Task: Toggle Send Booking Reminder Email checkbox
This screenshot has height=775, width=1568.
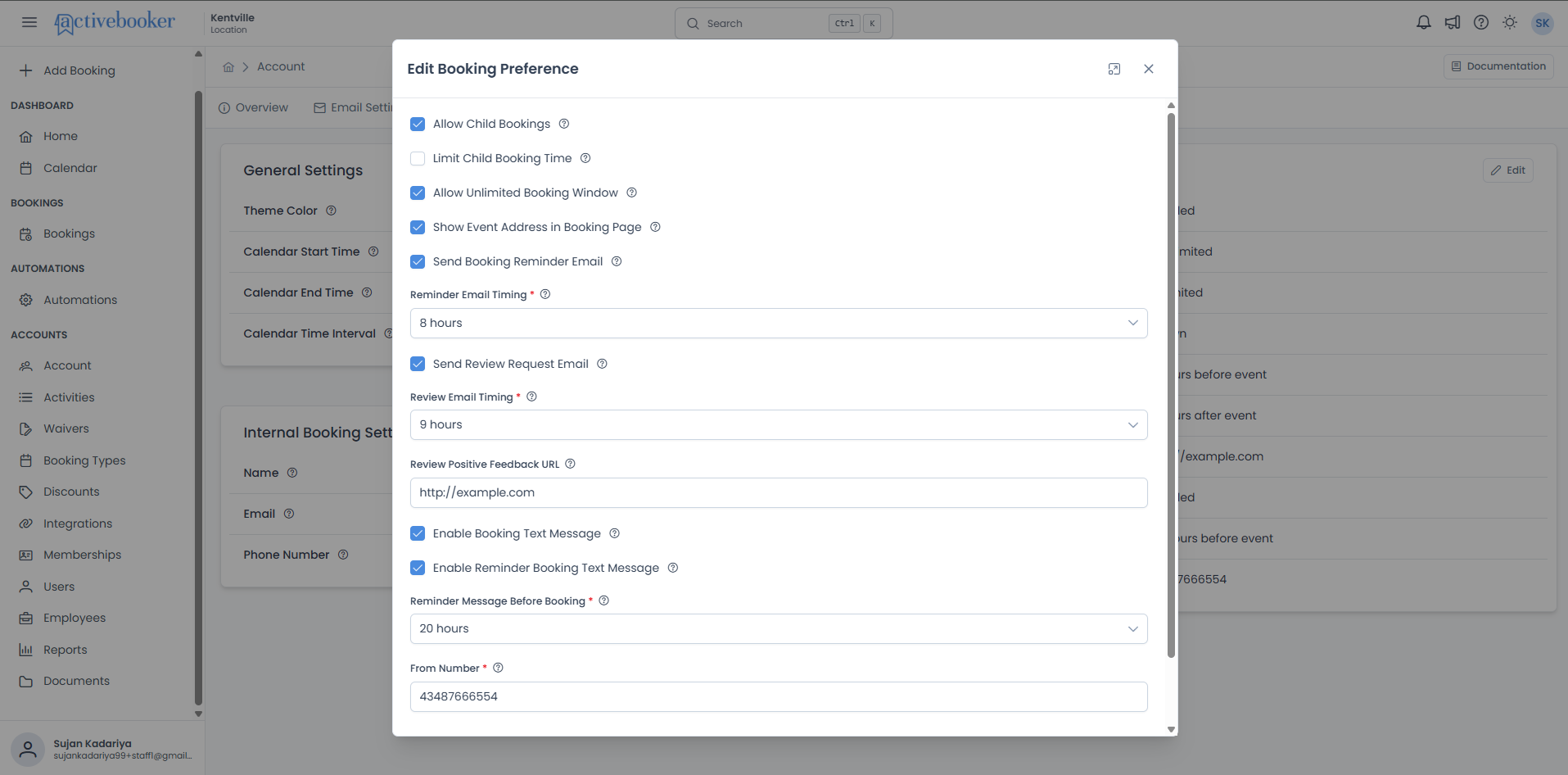Action: pos(418,261)
